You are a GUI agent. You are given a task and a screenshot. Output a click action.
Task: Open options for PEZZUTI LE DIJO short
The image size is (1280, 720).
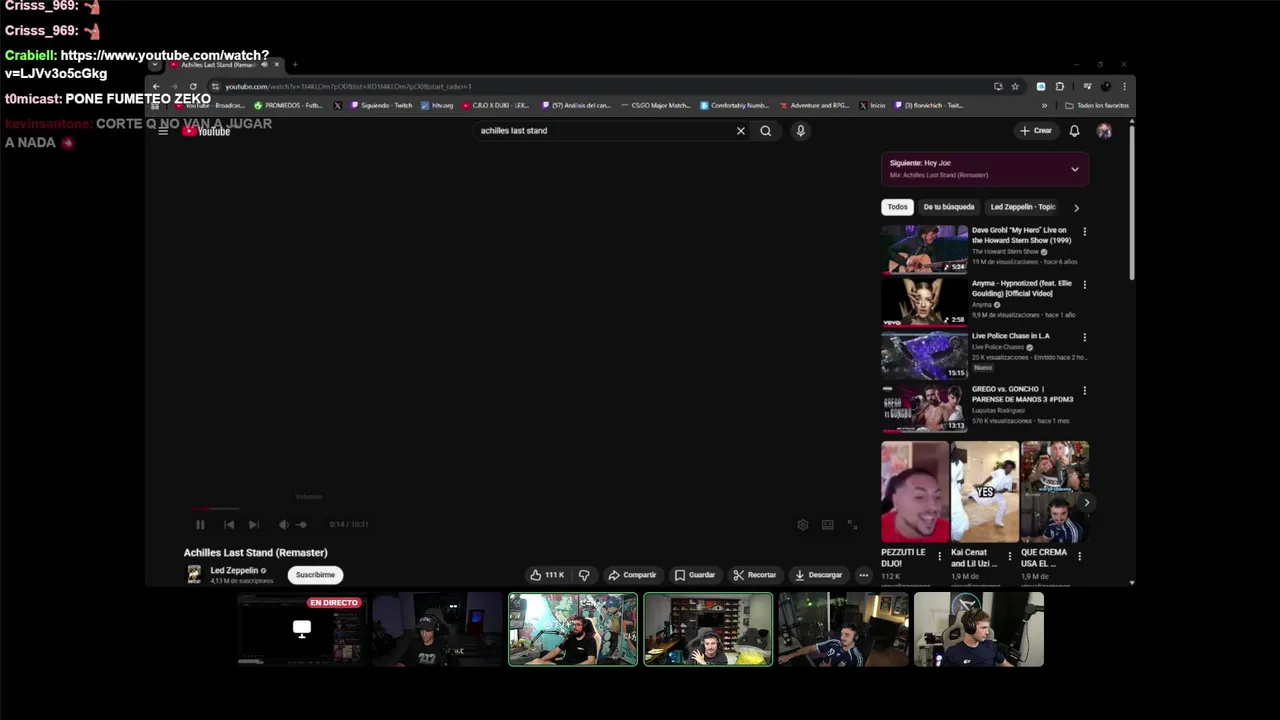tap(939, 556)
